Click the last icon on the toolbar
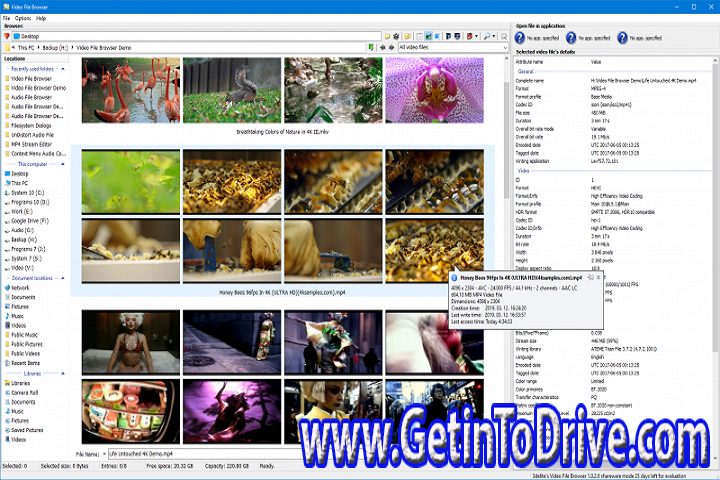Viewport: 720px width, 480px height. [504, 36]
